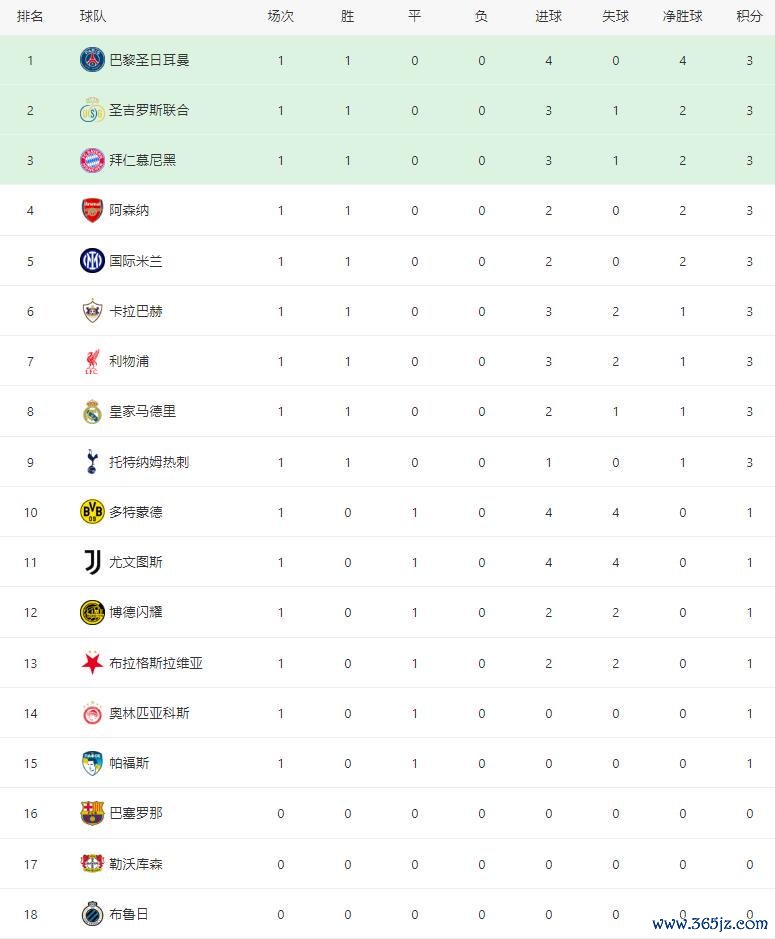Viewport: 775px width, 939px height.
Task: Click the Tottenham Hotspur crest icon
Action: click(x=92, y=462)
